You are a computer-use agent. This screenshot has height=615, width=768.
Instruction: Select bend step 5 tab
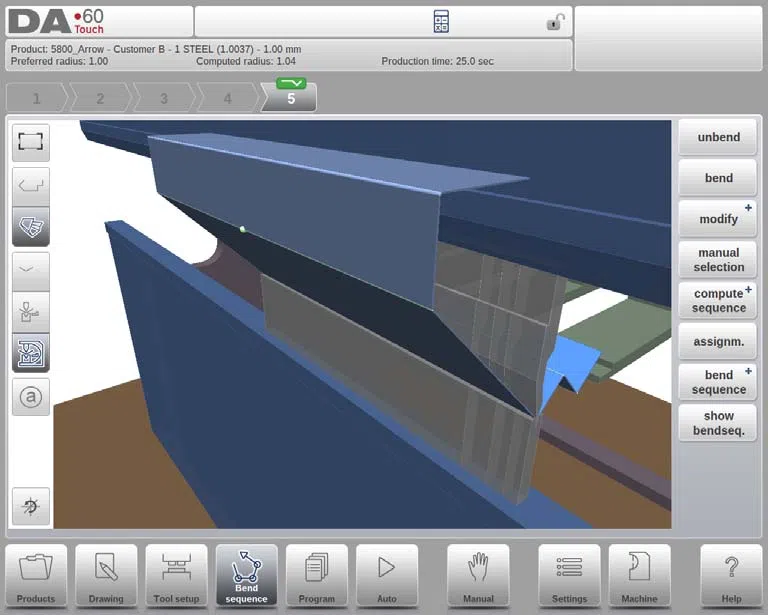290,97
